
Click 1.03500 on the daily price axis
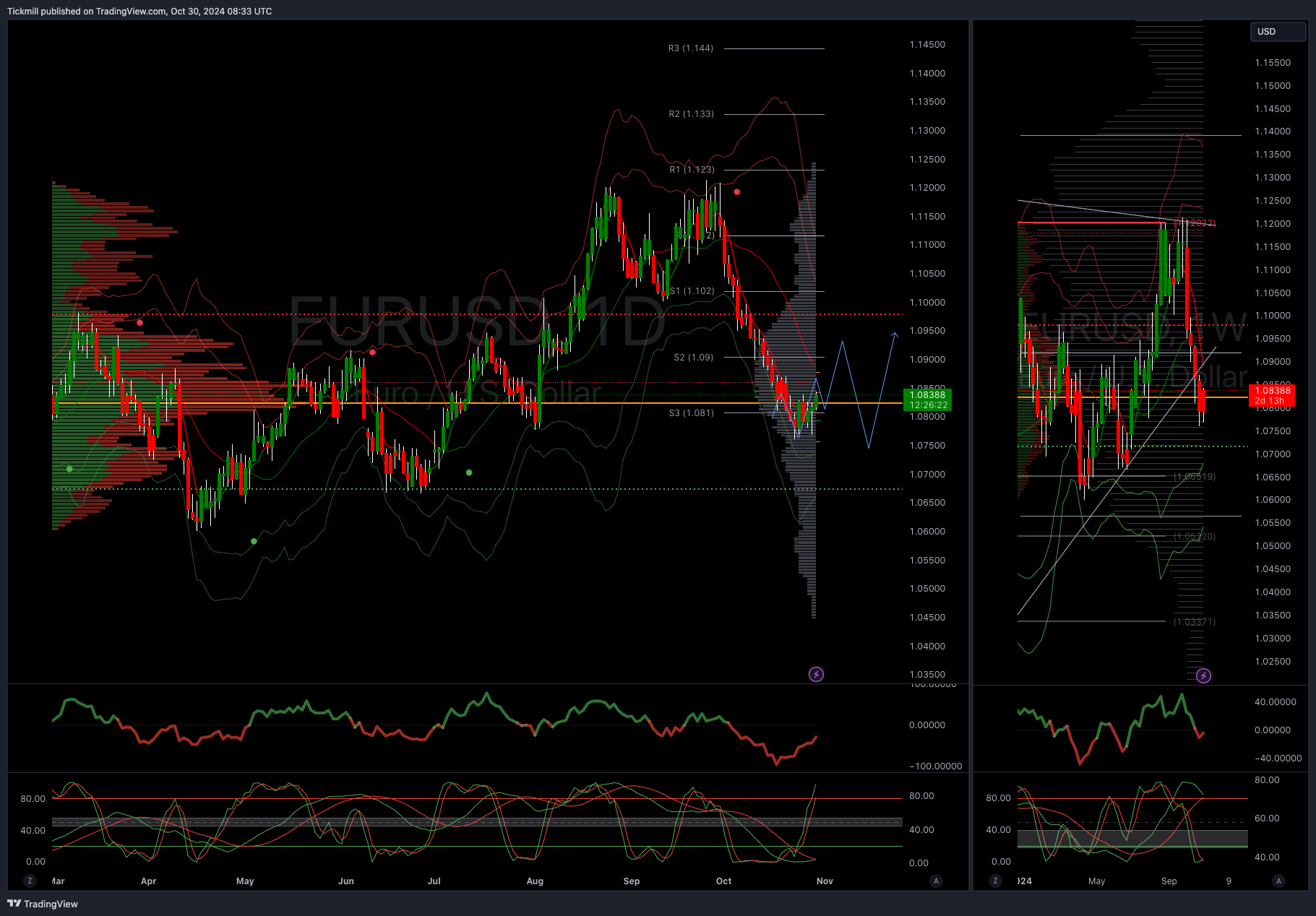tap(927, 675)
